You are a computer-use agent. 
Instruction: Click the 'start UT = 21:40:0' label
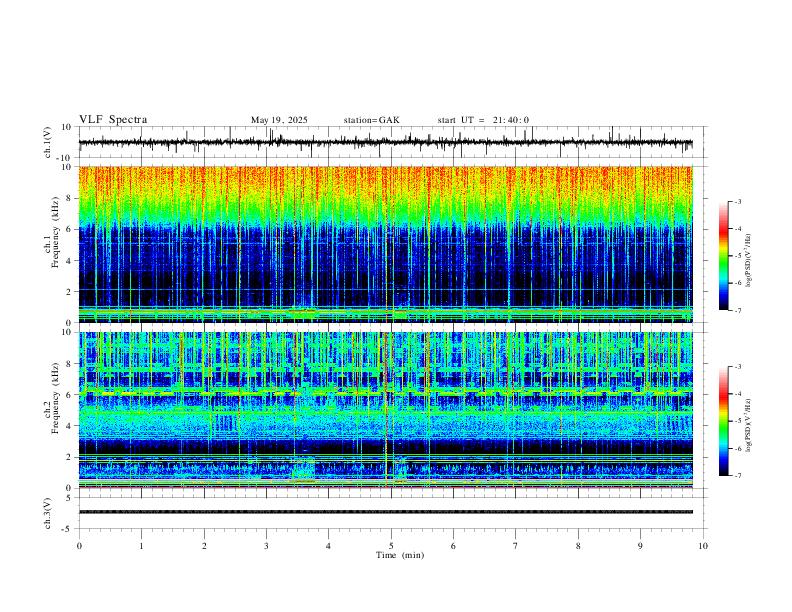(x=483, y=120)
